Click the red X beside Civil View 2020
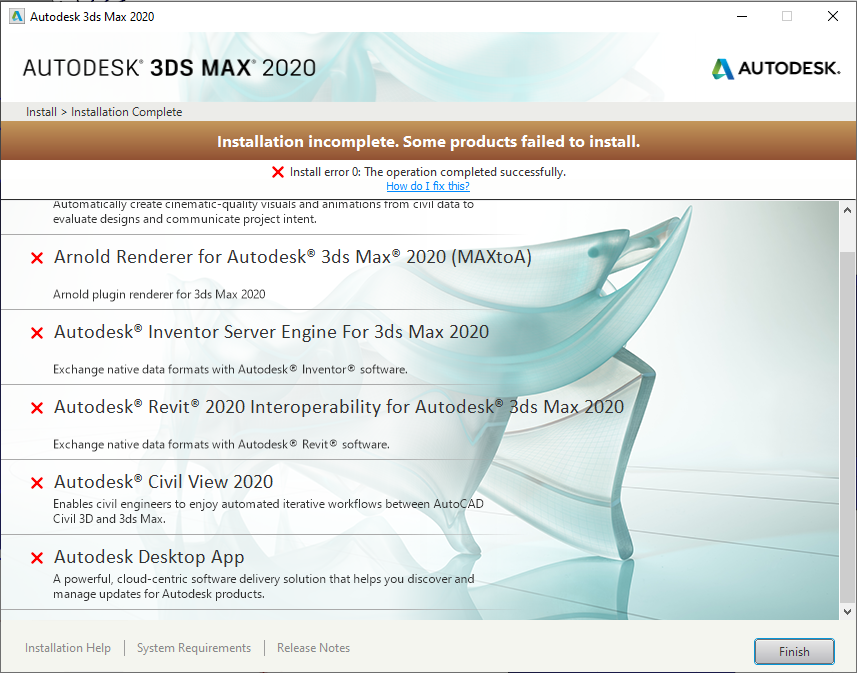Image resolution: width=857 pixels, height=673 pixels. (x=37, y=483)
